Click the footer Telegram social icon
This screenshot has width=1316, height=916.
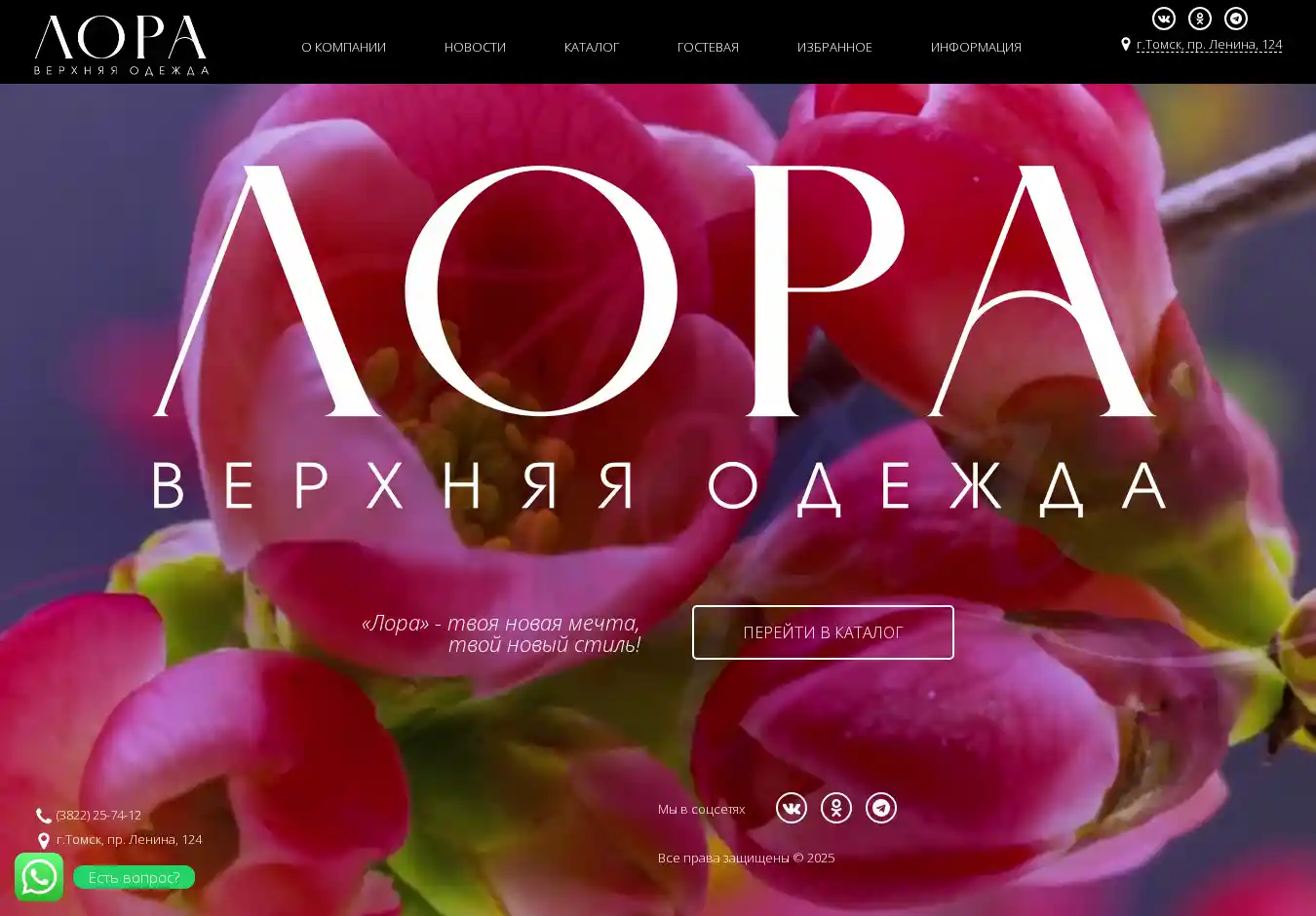point(881,808)
